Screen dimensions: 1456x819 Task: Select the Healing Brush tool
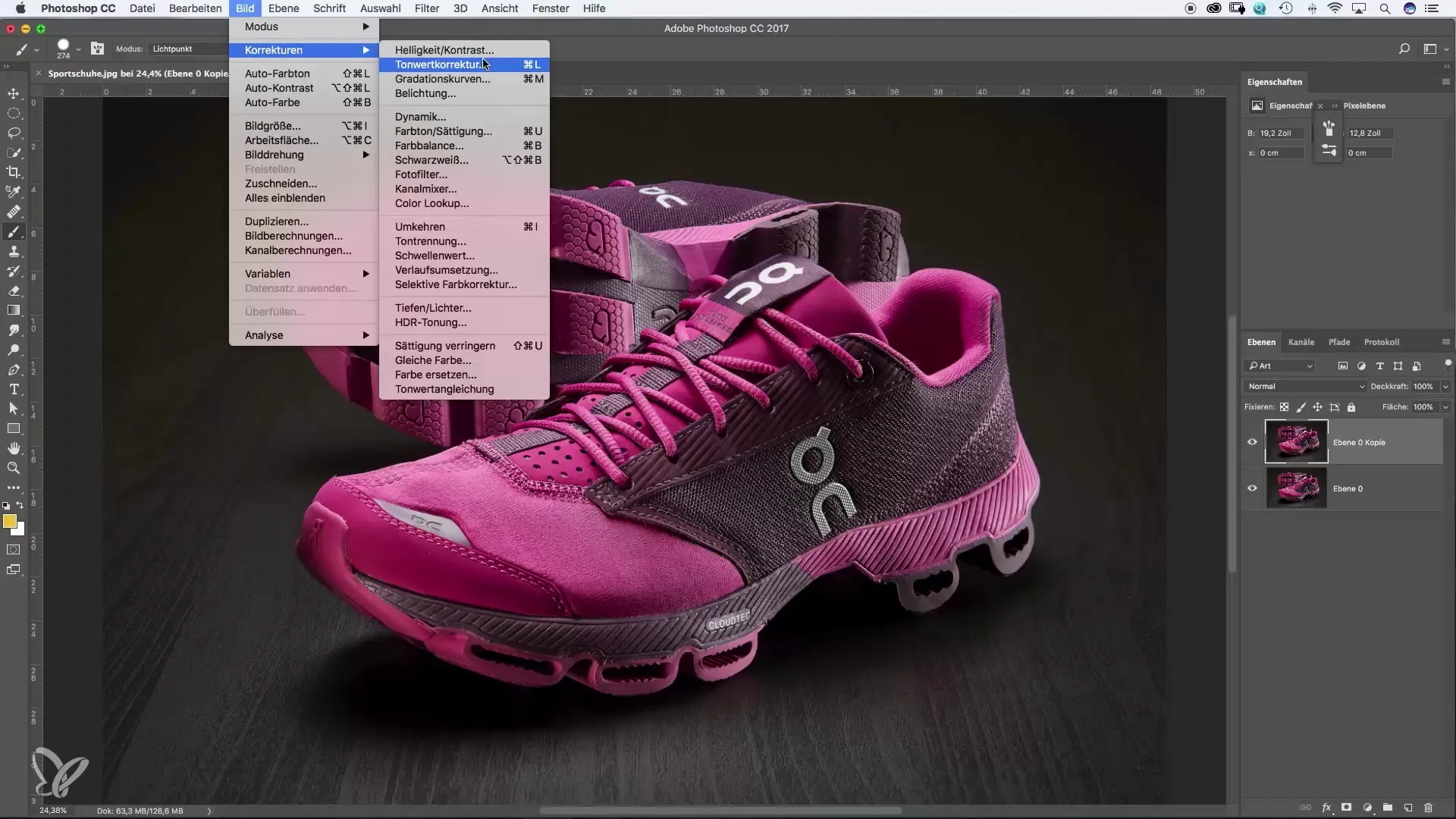click(x=14, y=212)
